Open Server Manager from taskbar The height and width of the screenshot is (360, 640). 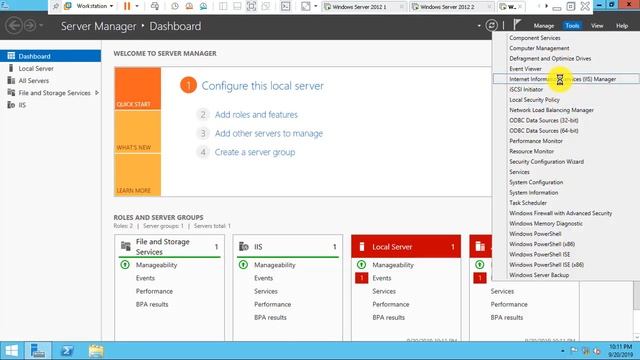click(x=38, y=351)
